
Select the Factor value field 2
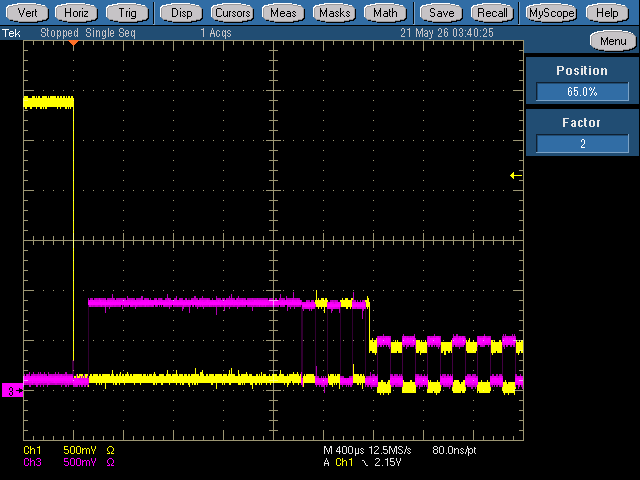click(x=582, y=143)
